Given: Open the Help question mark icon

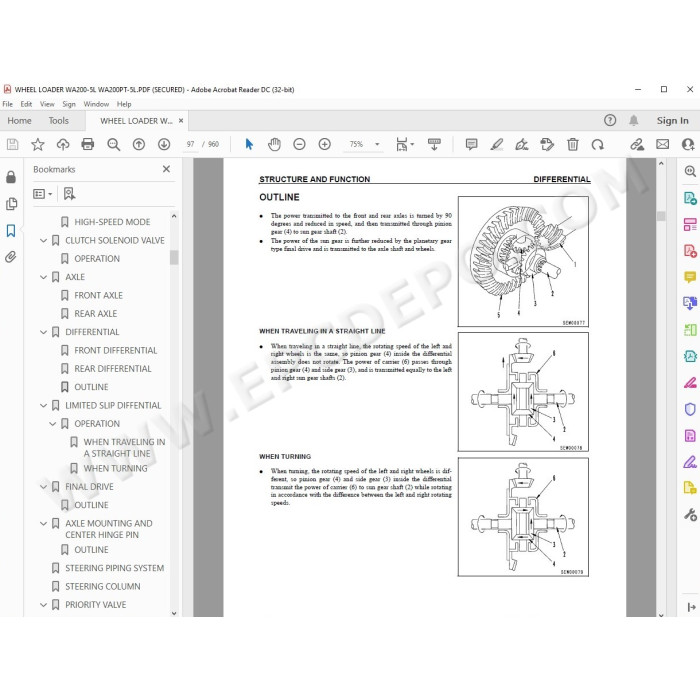Looking at the screenshot, I should [610, 120].
